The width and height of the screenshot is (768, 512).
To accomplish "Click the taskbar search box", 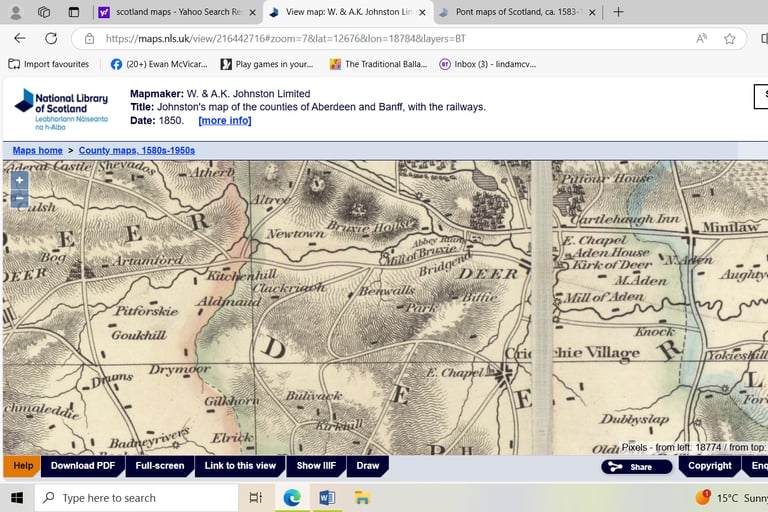I will coord(136,498).
